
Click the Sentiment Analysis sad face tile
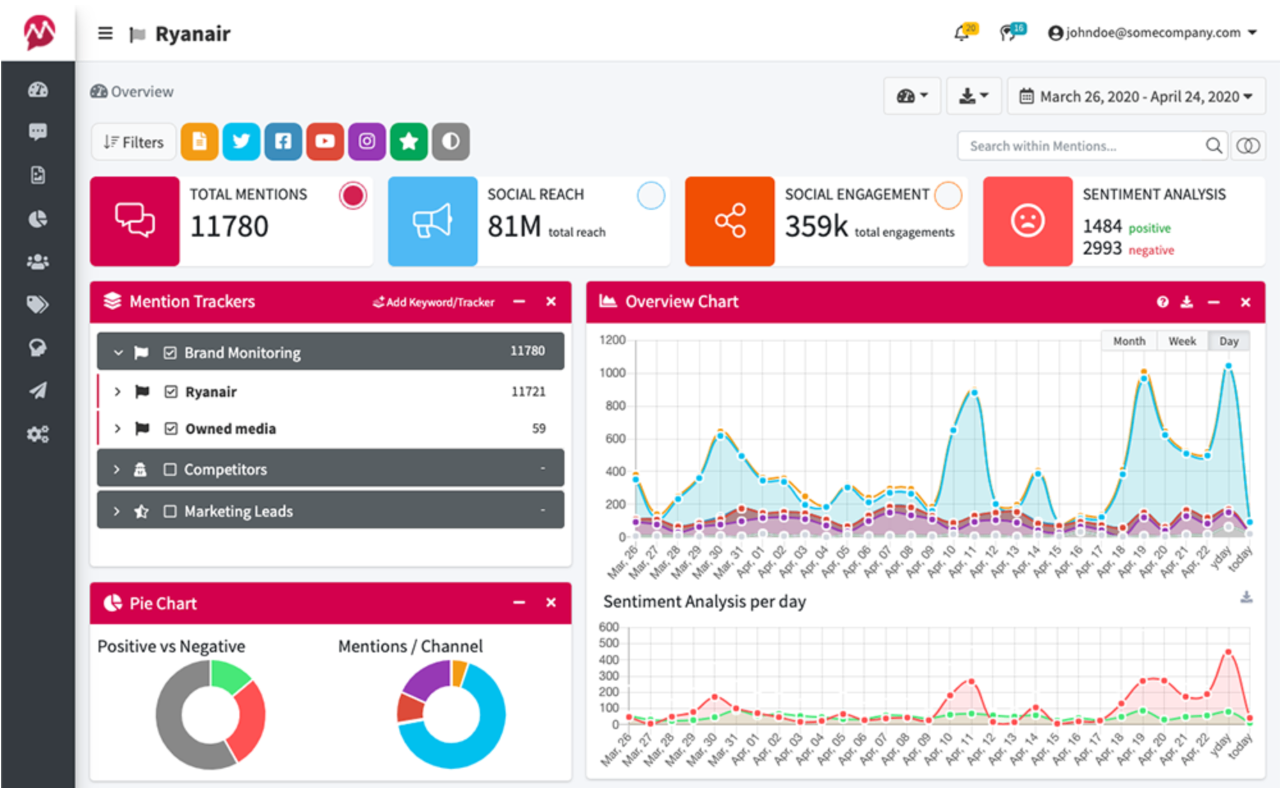pos(1027,221)
